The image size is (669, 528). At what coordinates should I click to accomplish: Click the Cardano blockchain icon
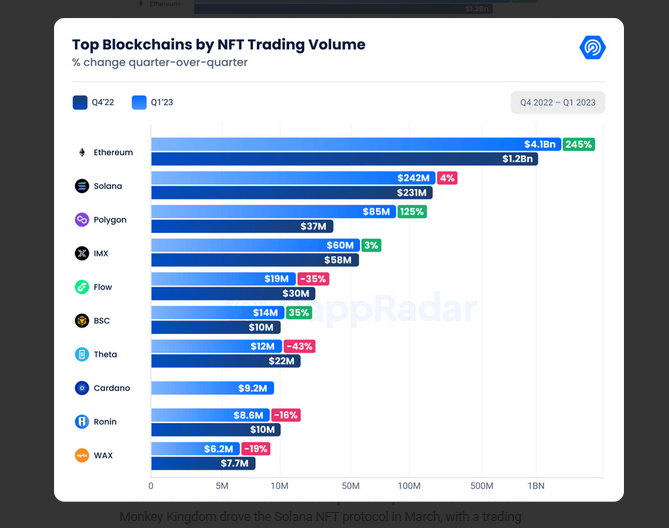pos(82,388)
